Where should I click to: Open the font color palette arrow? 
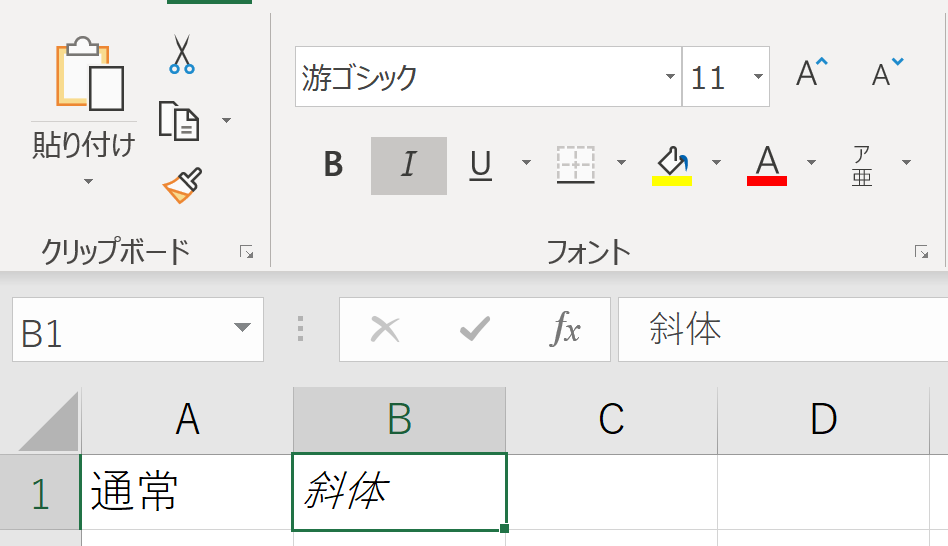pos(811,162)
